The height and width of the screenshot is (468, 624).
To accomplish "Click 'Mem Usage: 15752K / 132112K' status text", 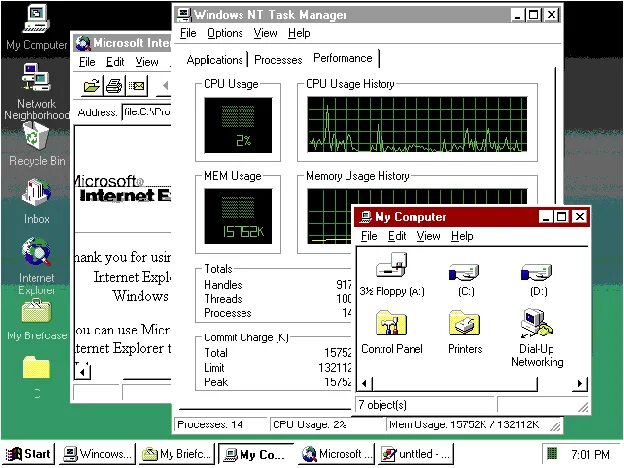I will point(464,424).
